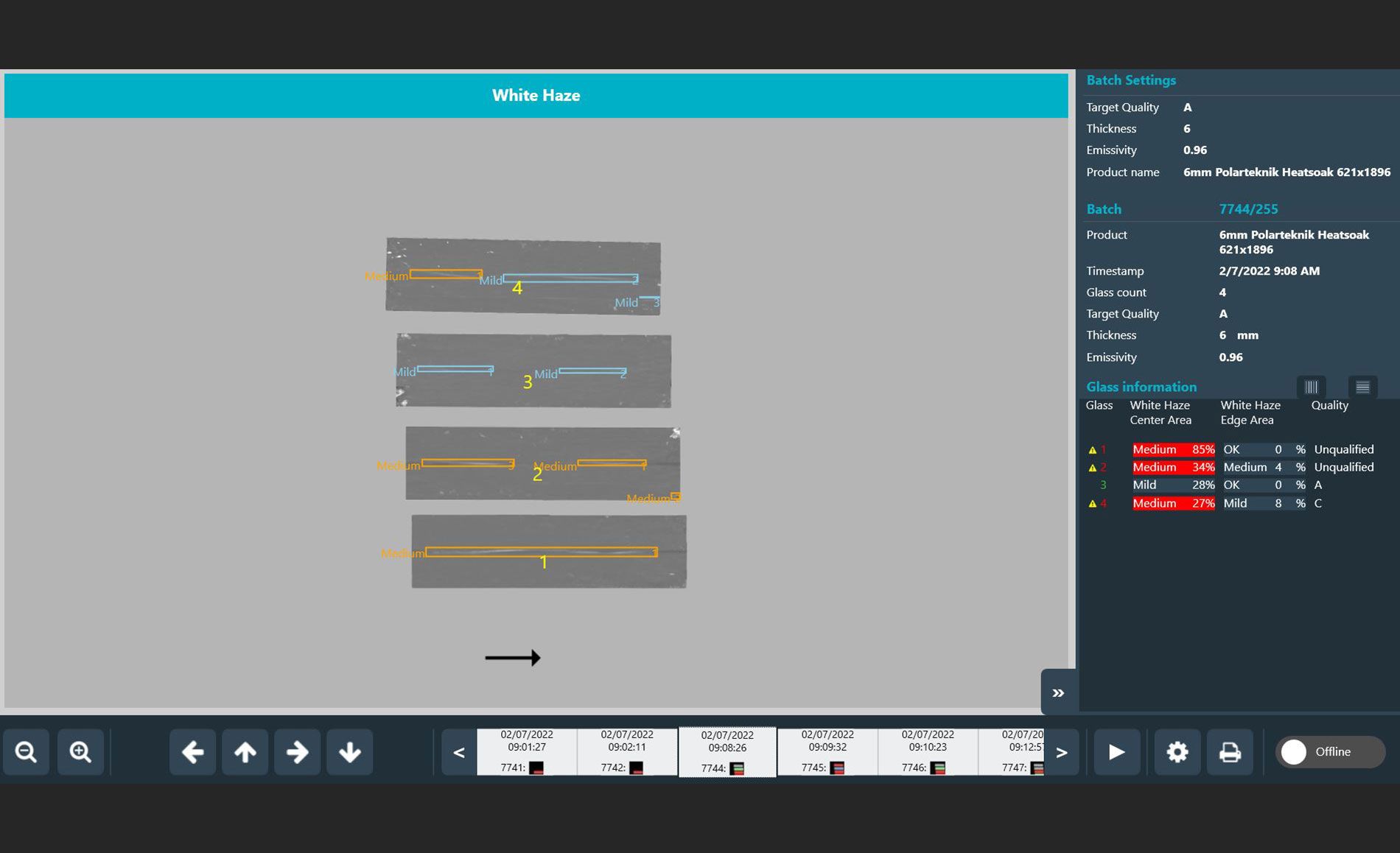
Task: Start batch playback with the play button
Action: click(x=1117, y=752)
